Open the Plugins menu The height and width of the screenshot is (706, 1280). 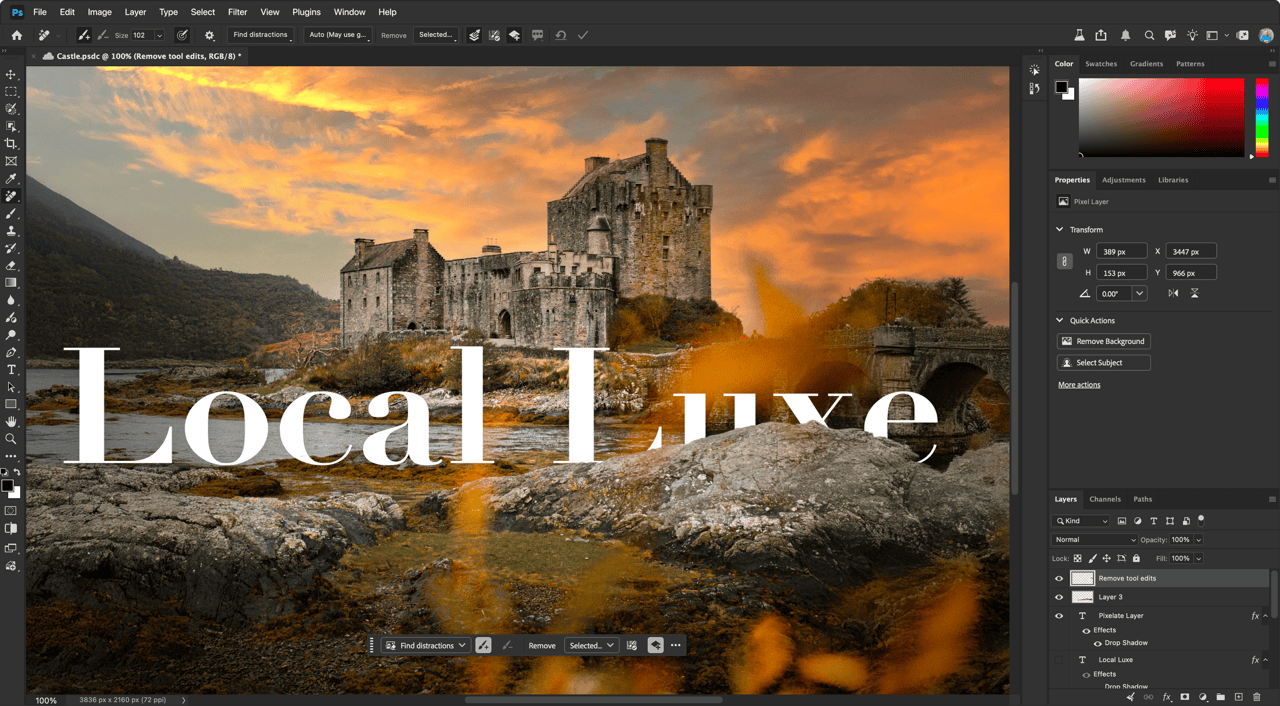click(307, 12)
